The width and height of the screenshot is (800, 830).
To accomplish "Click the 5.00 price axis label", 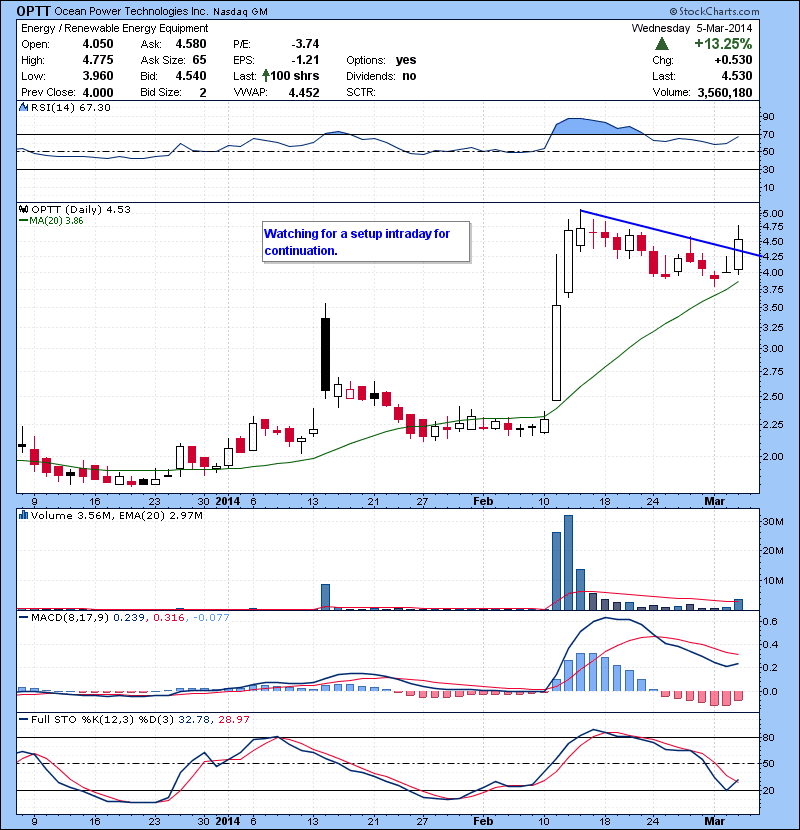I will (x=772, y=213).
